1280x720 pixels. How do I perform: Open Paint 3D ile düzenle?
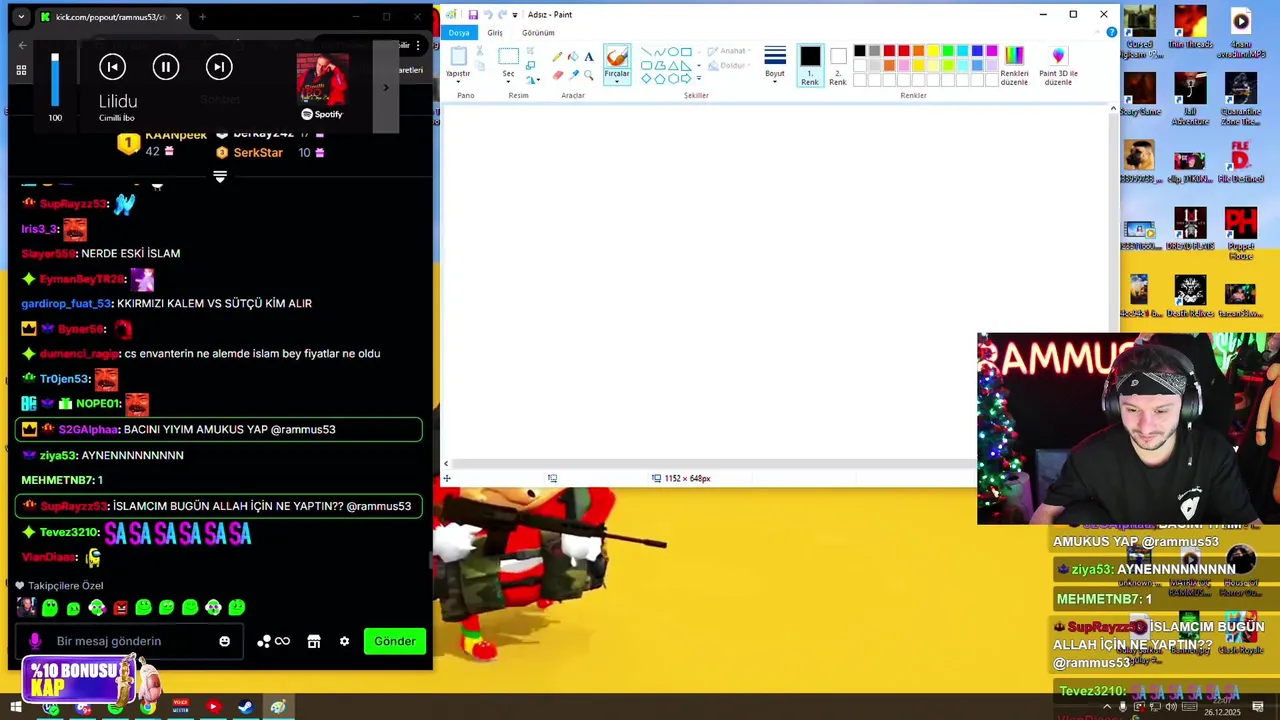tap(1058, 65)
